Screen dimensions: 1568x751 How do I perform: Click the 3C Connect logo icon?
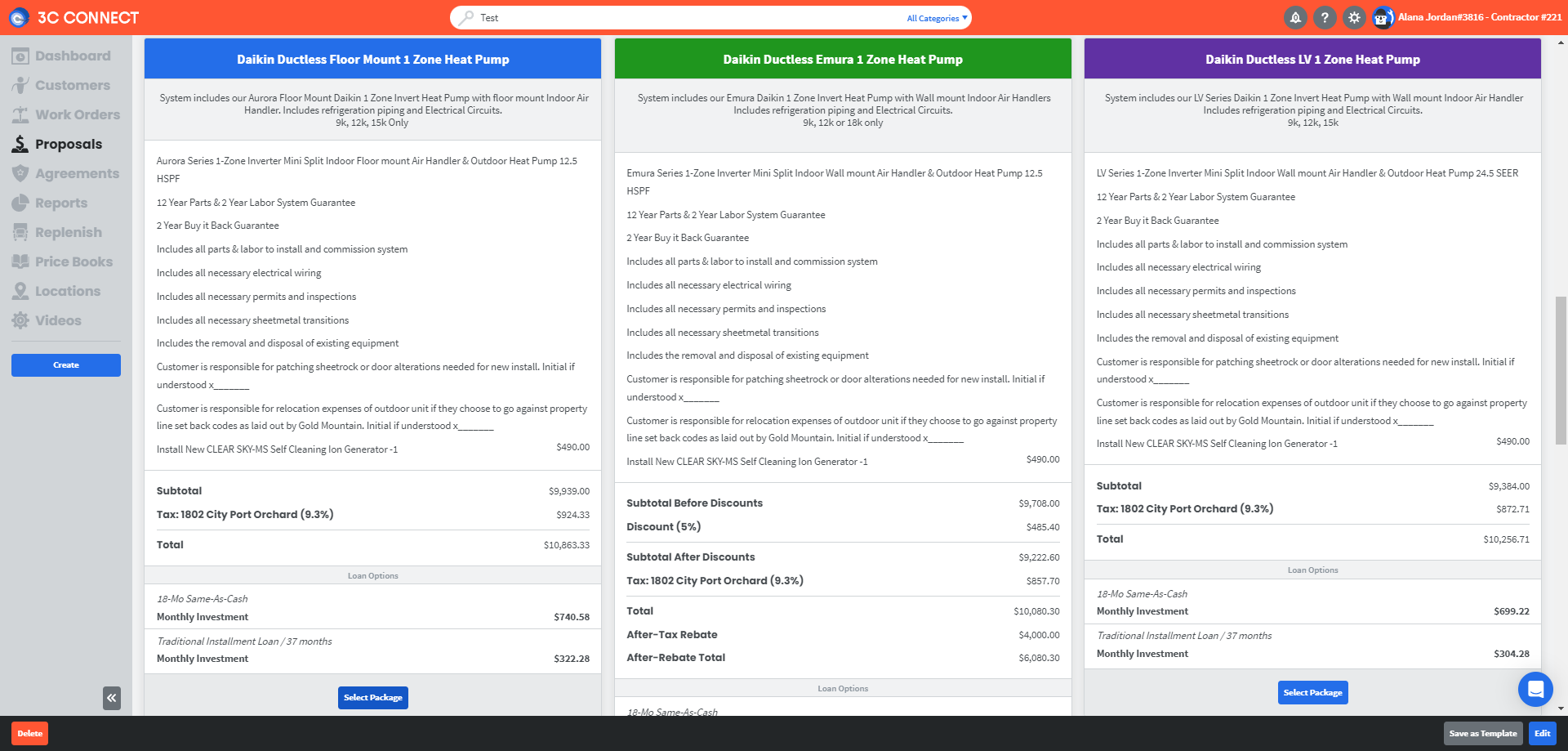coord(19,17)
